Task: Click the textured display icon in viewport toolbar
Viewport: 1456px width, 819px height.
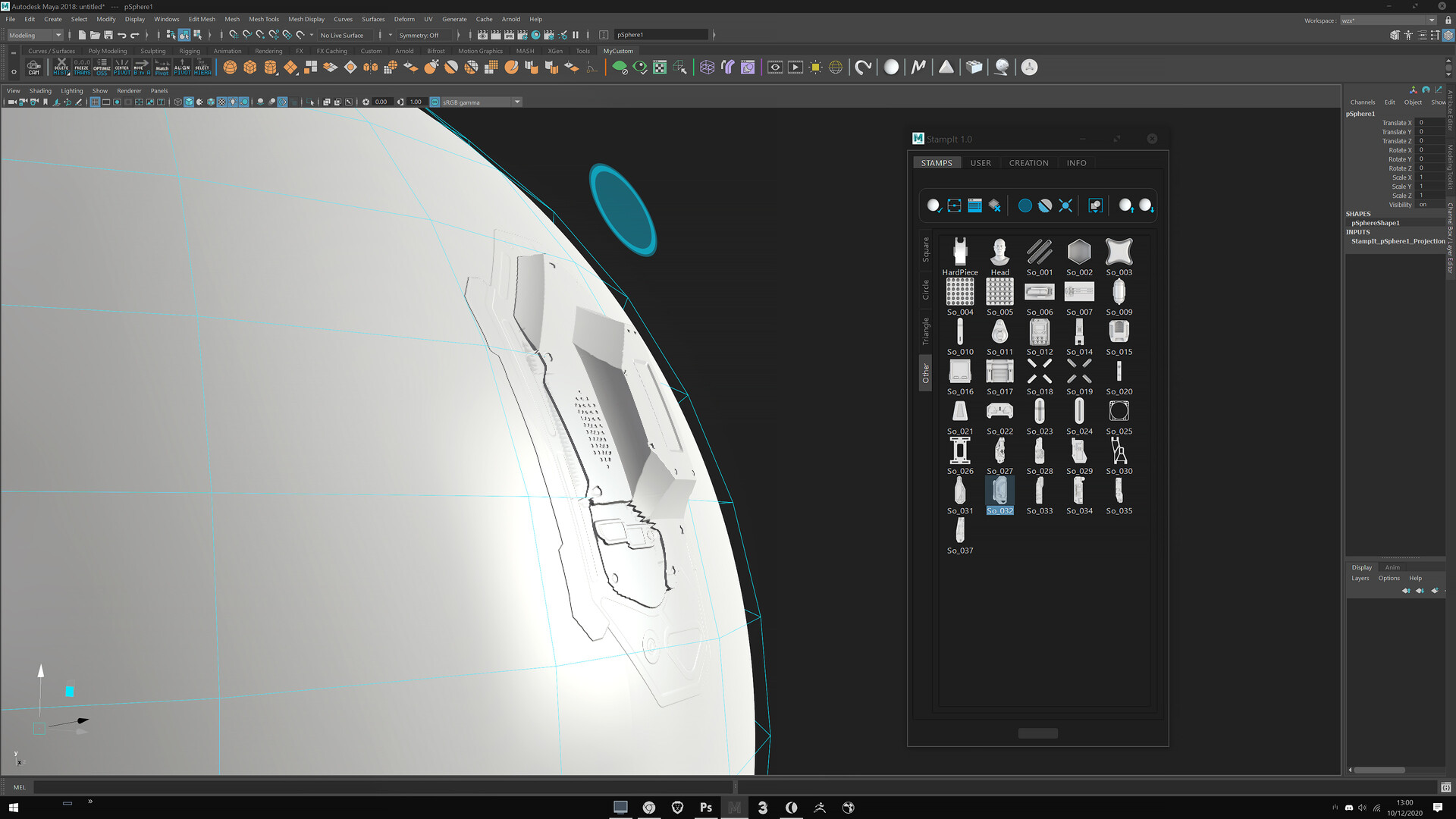Action: tap(221, 101)
